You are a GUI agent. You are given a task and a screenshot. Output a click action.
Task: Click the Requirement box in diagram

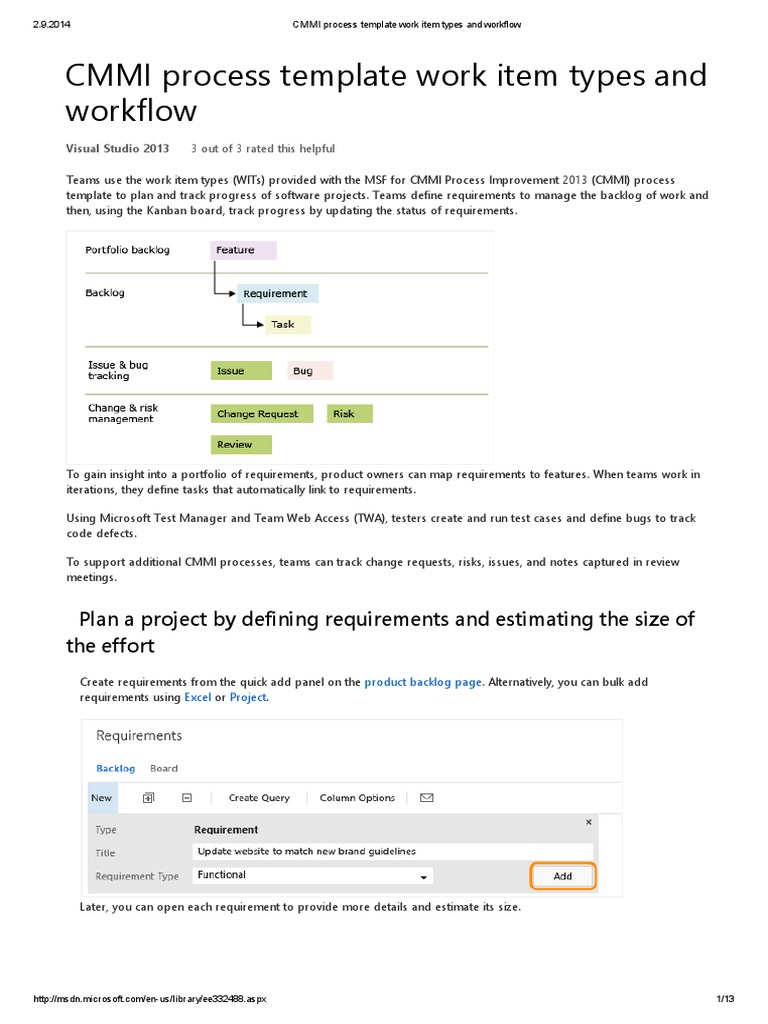click(x=276, y=293)
